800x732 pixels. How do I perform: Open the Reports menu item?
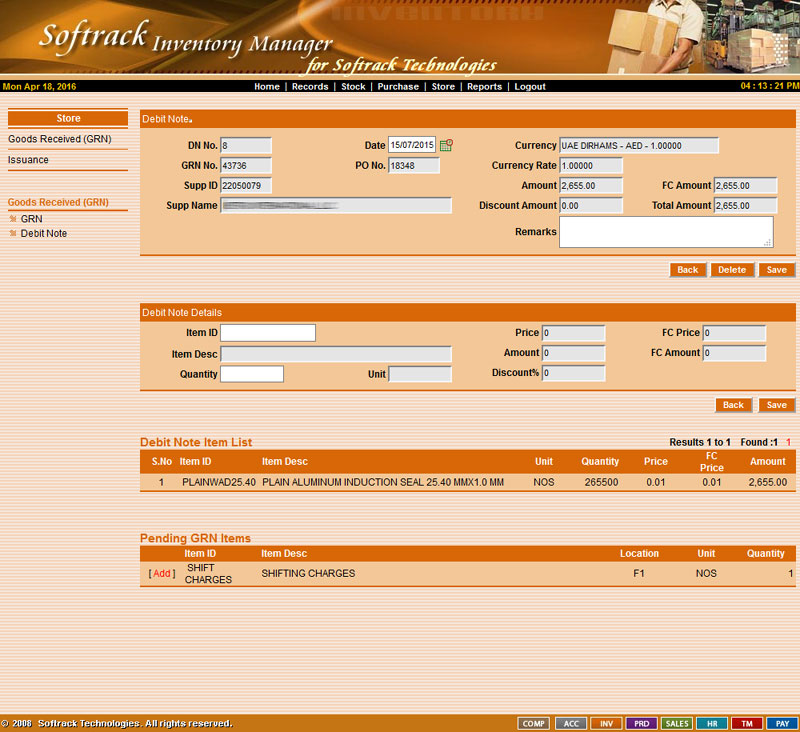point(484,87)
